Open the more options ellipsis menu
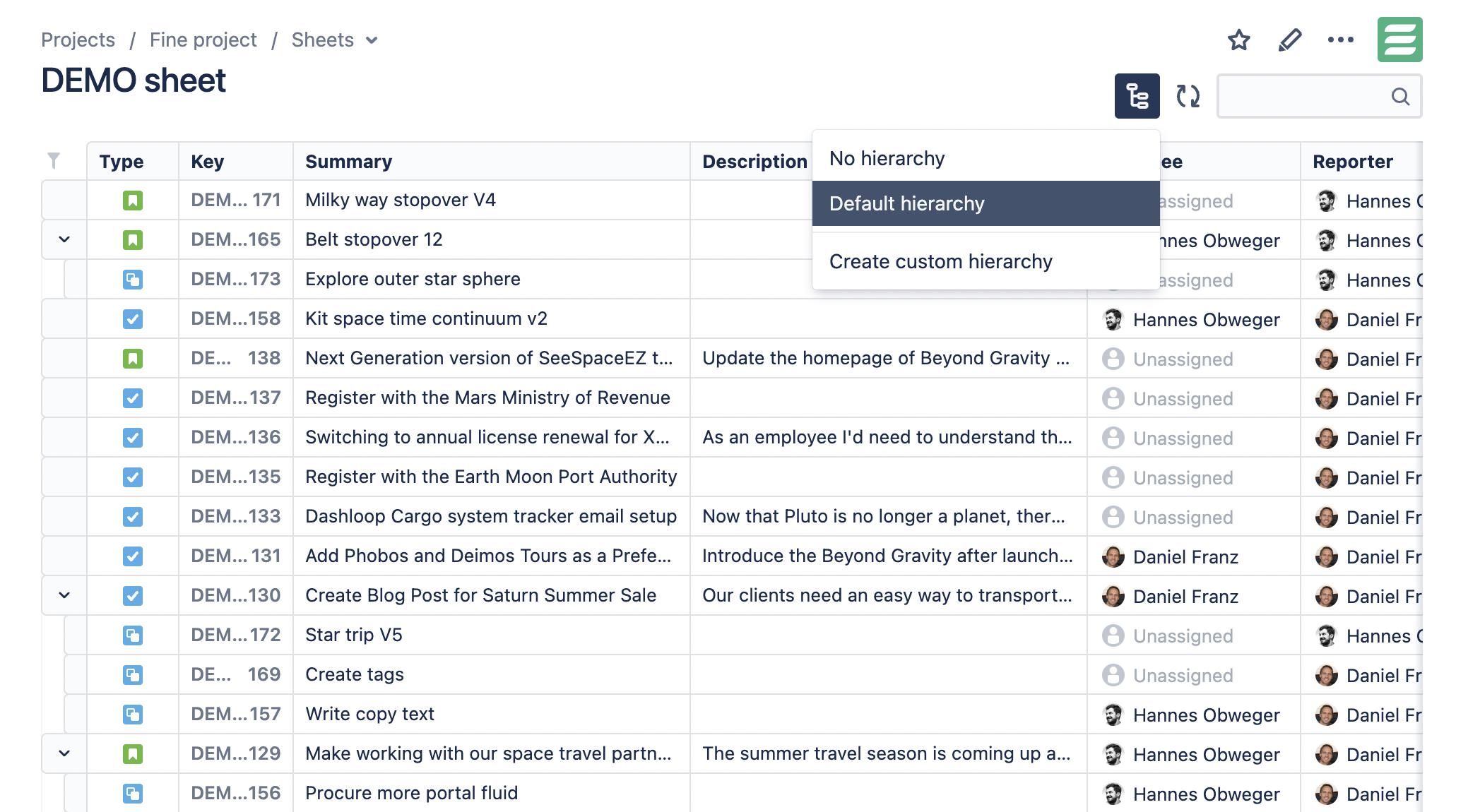This screenshot has width=1468, height=812. tap(1340, 40)
